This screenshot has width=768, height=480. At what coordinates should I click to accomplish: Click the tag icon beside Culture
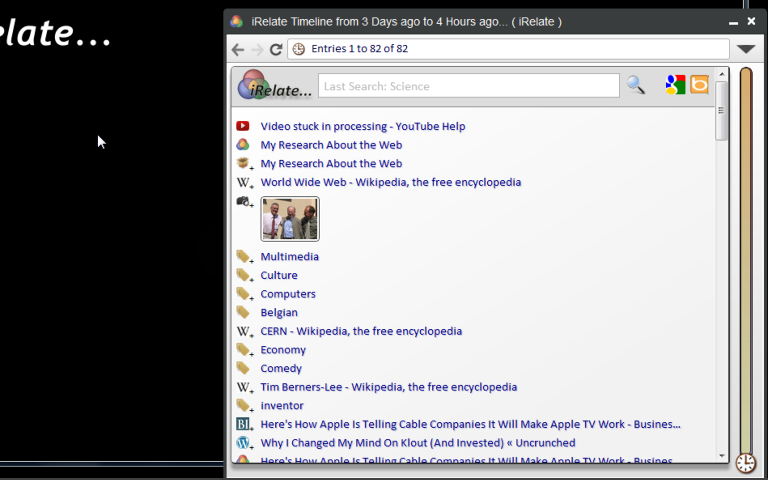click(x=244, y=275)
